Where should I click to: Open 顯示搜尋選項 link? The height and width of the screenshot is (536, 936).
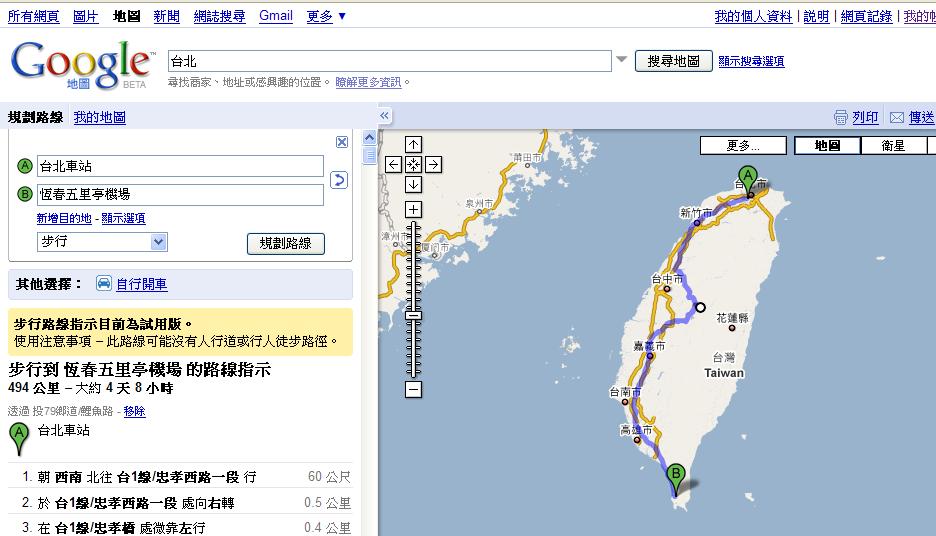click(x=751, y=61)
